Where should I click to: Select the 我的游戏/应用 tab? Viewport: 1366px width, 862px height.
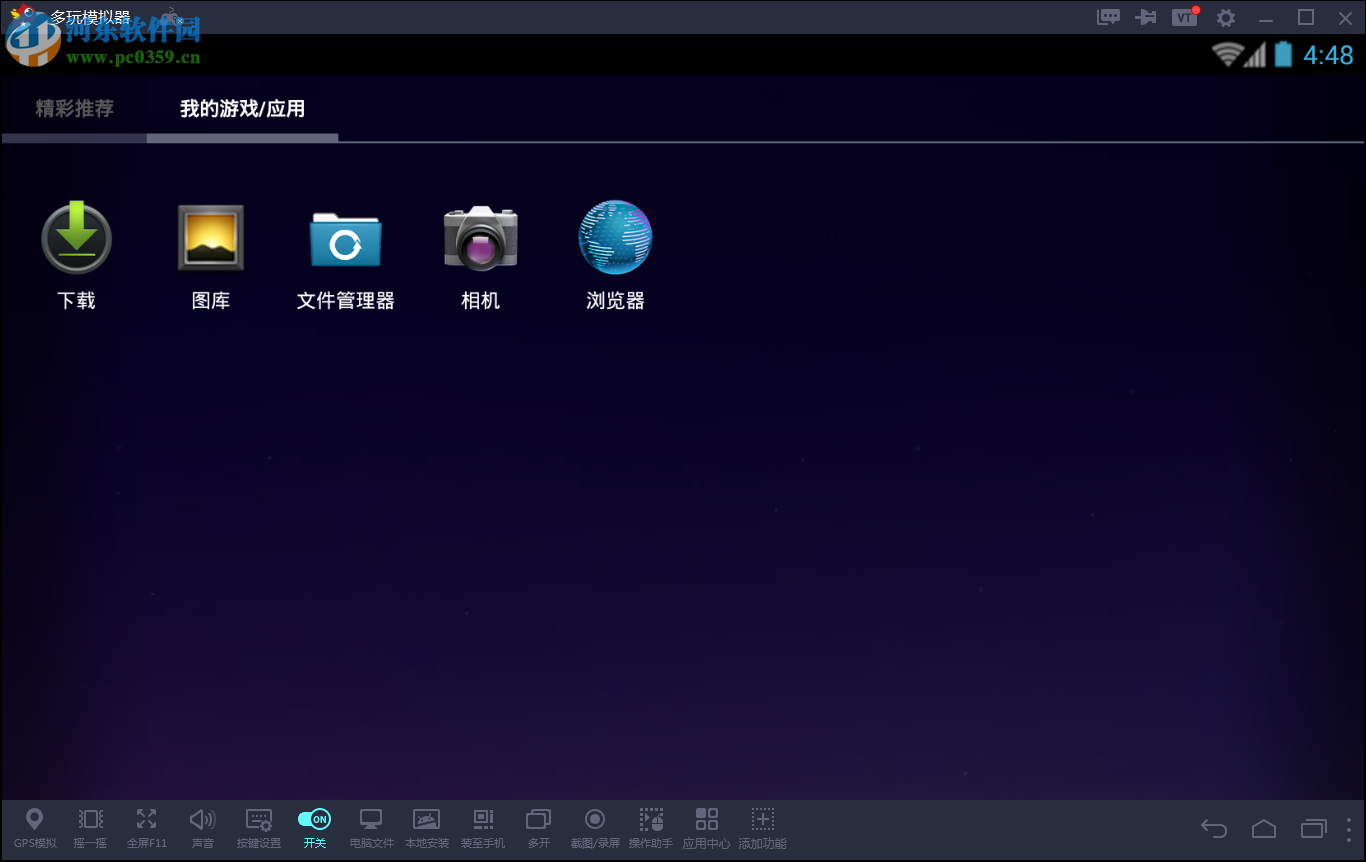pyautogui.click(x=240, y=108)
